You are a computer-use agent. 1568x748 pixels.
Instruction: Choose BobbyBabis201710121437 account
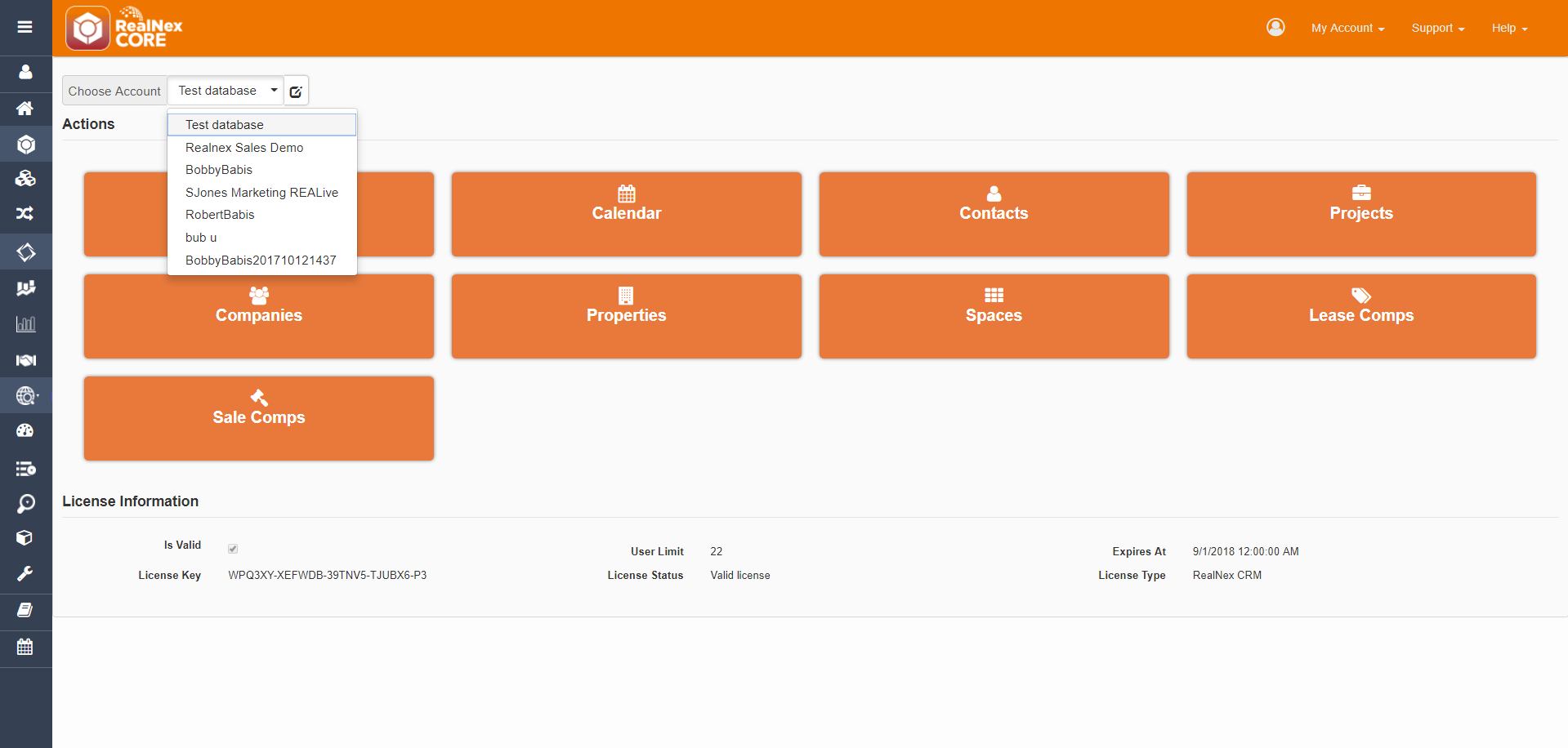(262, 260)
